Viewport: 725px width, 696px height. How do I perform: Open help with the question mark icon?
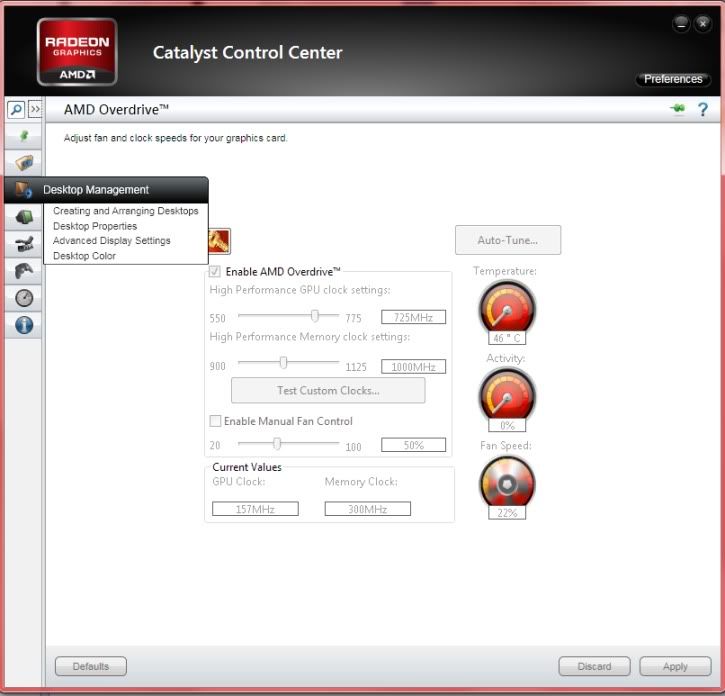point(703,110)
